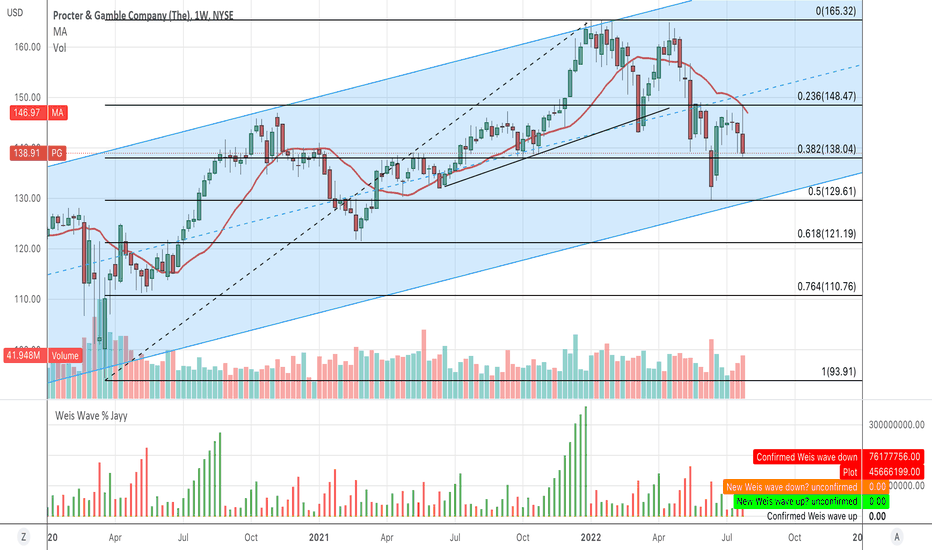Image resolution: width=932 pixels, height=550 pixels.
Task: Click the Confirmed Weis wave up label
Action: pos(812,516)
